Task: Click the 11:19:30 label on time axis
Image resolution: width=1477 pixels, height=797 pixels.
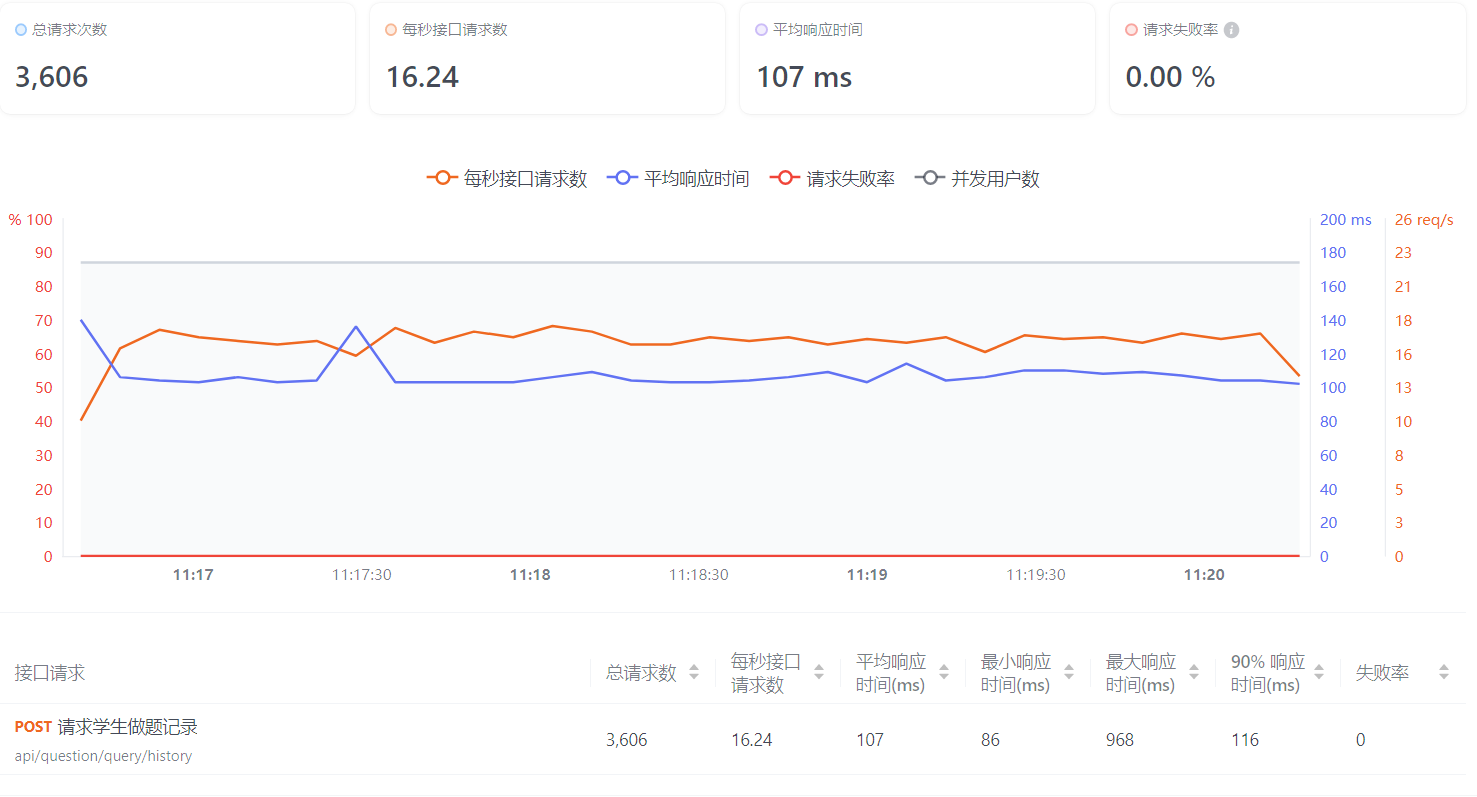Action: pyautogui.click(x=1035, y=575)
